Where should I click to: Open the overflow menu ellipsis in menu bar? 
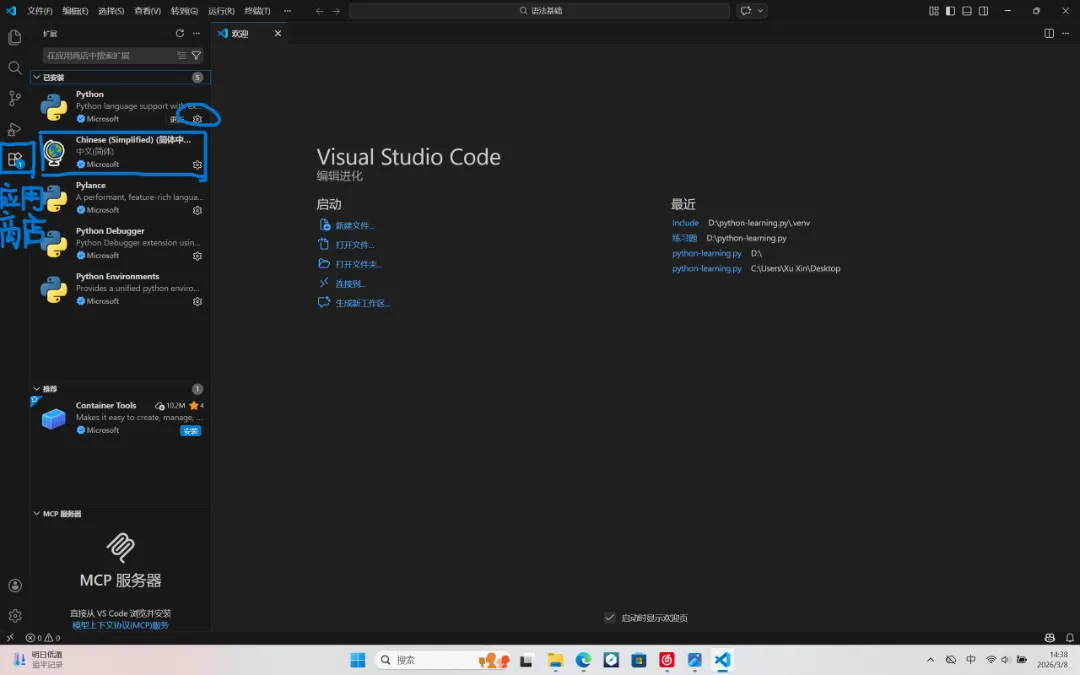pos(287,11)
